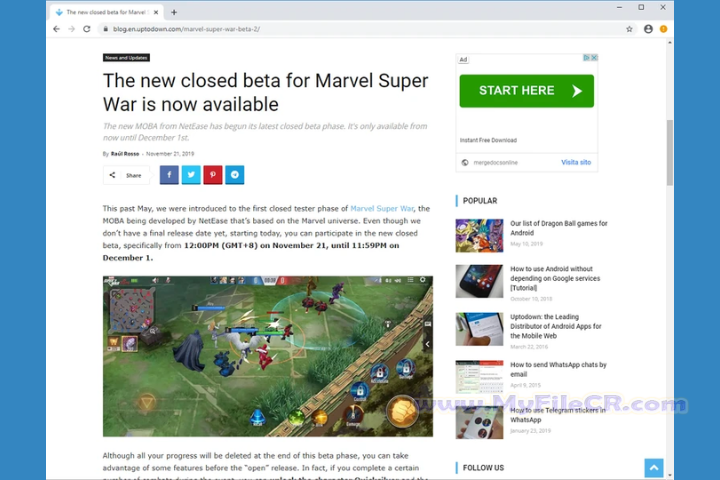Reload the page with refresh icon
The image size is (720, 480).
click(x=87, y=29)
